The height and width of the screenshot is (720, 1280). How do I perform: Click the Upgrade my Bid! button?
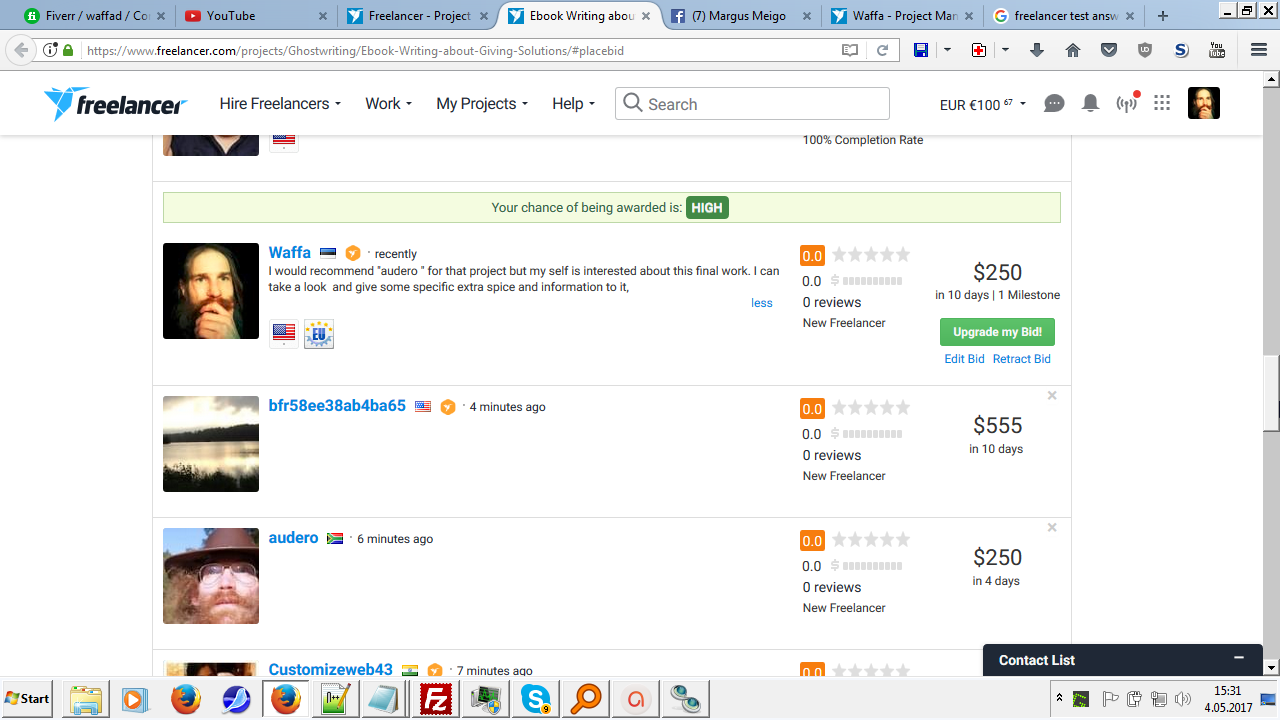point(997,332)
